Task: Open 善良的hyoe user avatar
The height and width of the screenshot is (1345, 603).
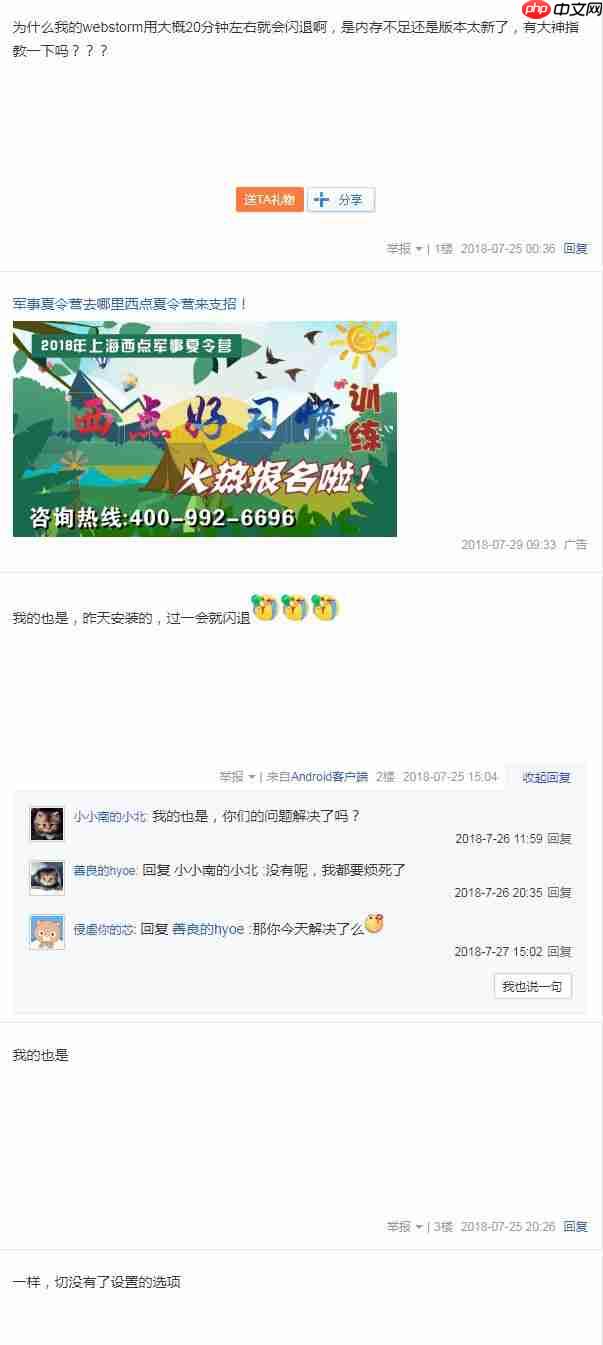Action: 47,877
